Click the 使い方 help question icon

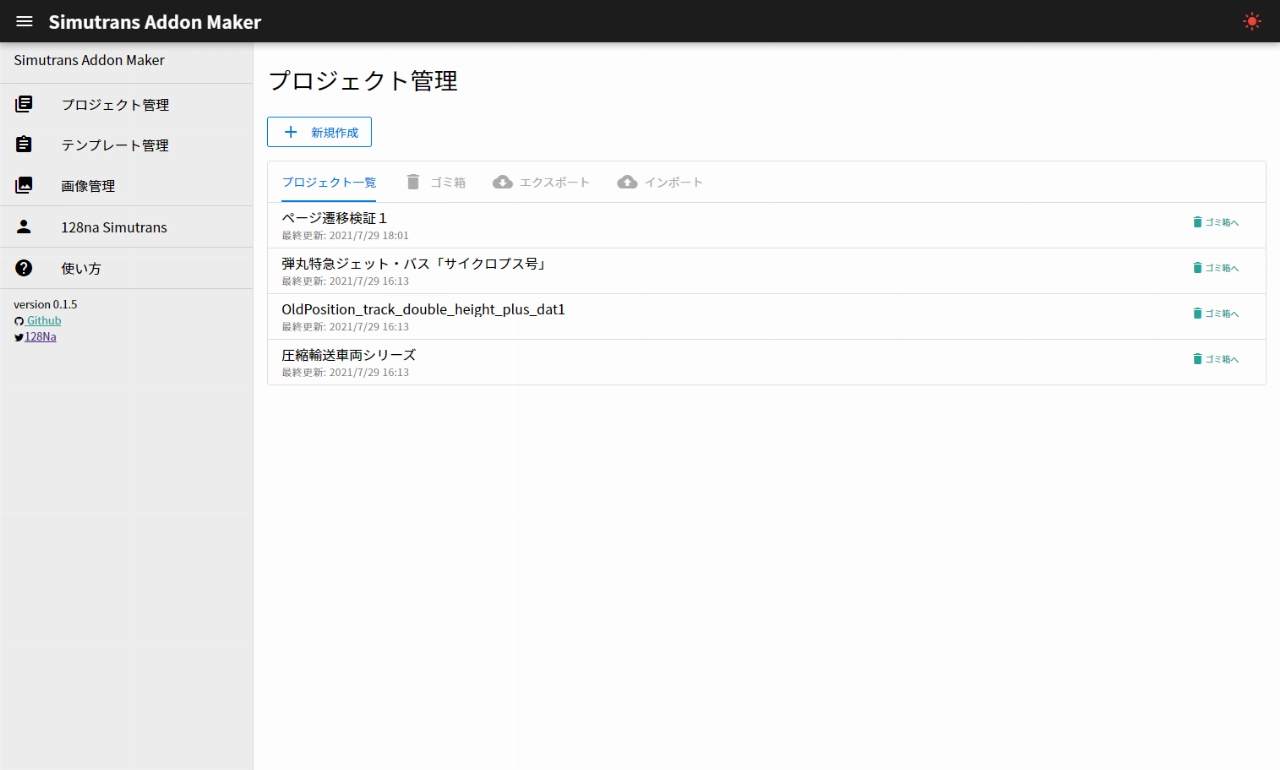point(24,268)
